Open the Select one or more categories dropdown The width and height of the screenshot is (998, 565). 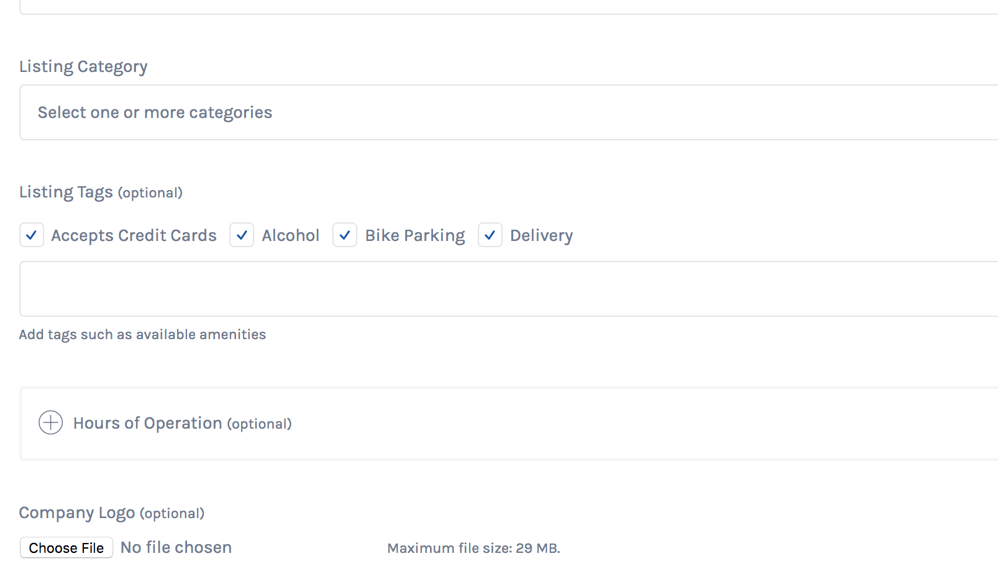pos(509,112)
